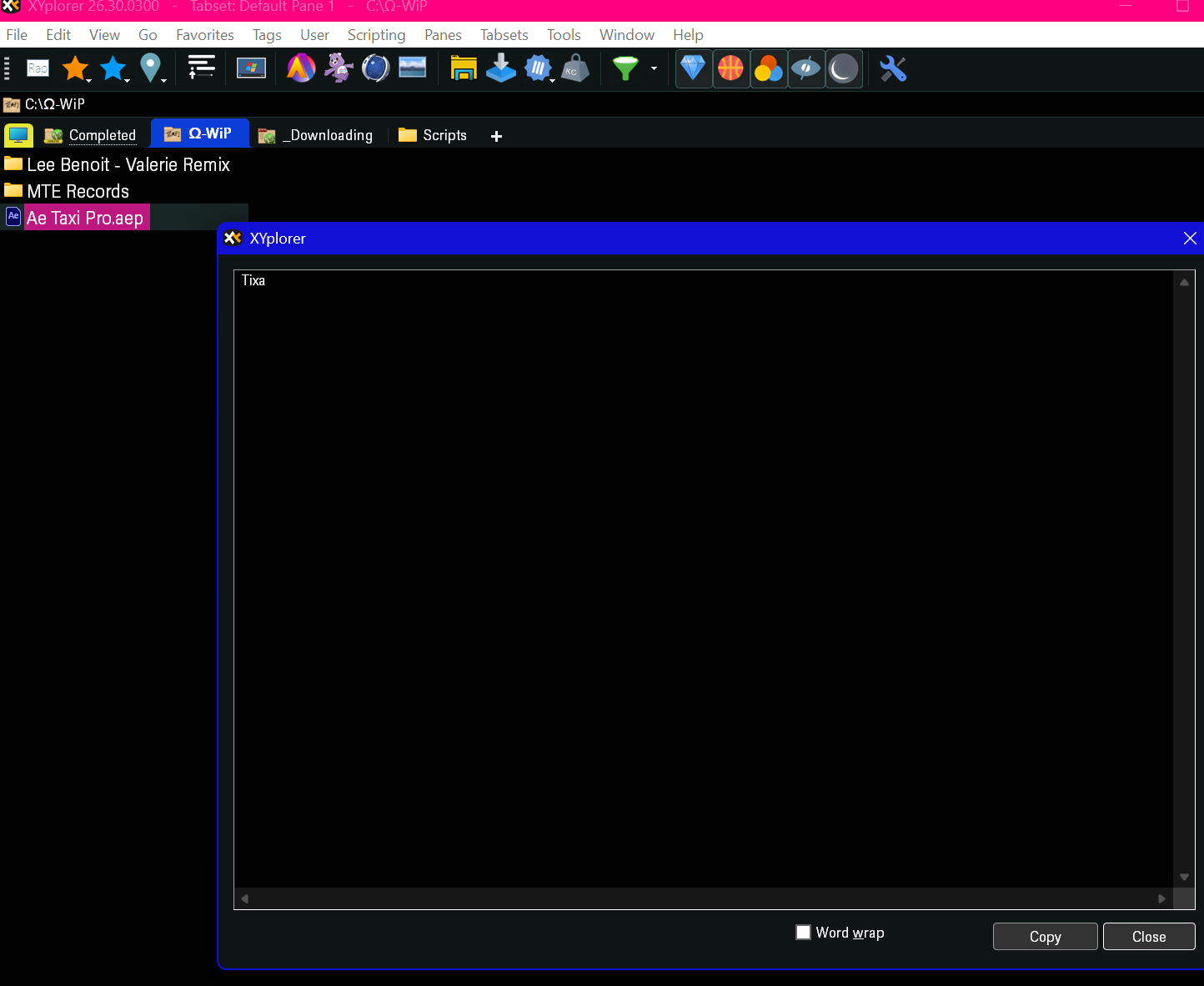Click the yellow folder toolbar icon

[x=464, y=68]
